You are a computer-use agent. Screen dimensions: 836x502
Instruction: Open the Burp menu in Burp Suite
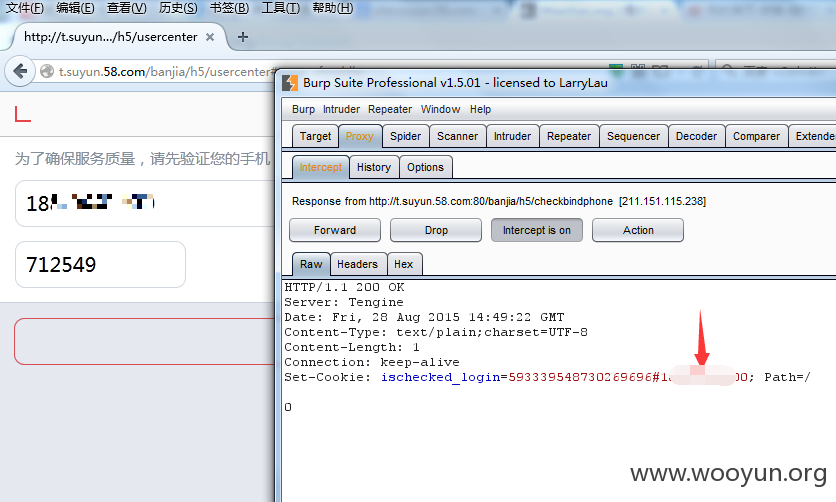coord(303,109)
